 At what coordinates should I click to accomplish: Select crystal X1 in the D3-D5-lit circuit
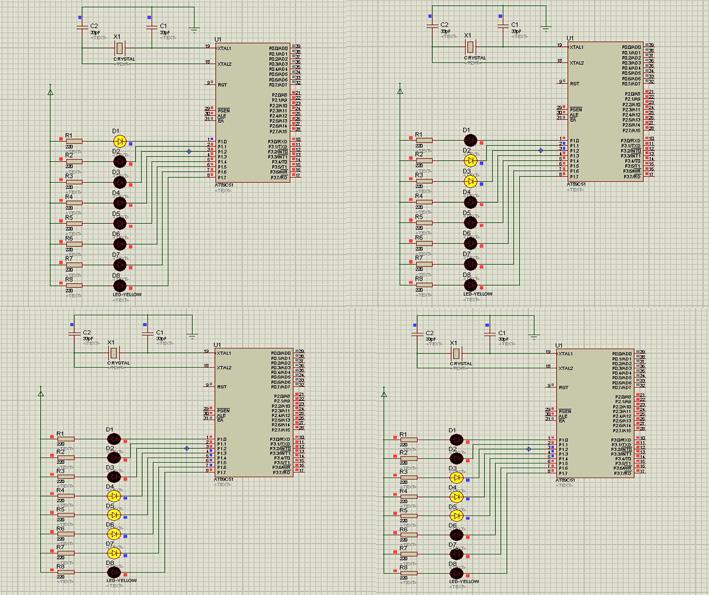(456, 353)
